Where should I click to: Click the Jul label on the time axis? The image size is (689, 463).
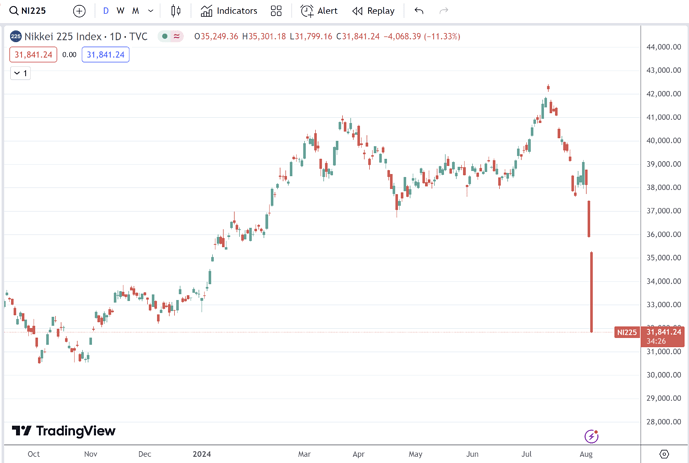point(526,454)
